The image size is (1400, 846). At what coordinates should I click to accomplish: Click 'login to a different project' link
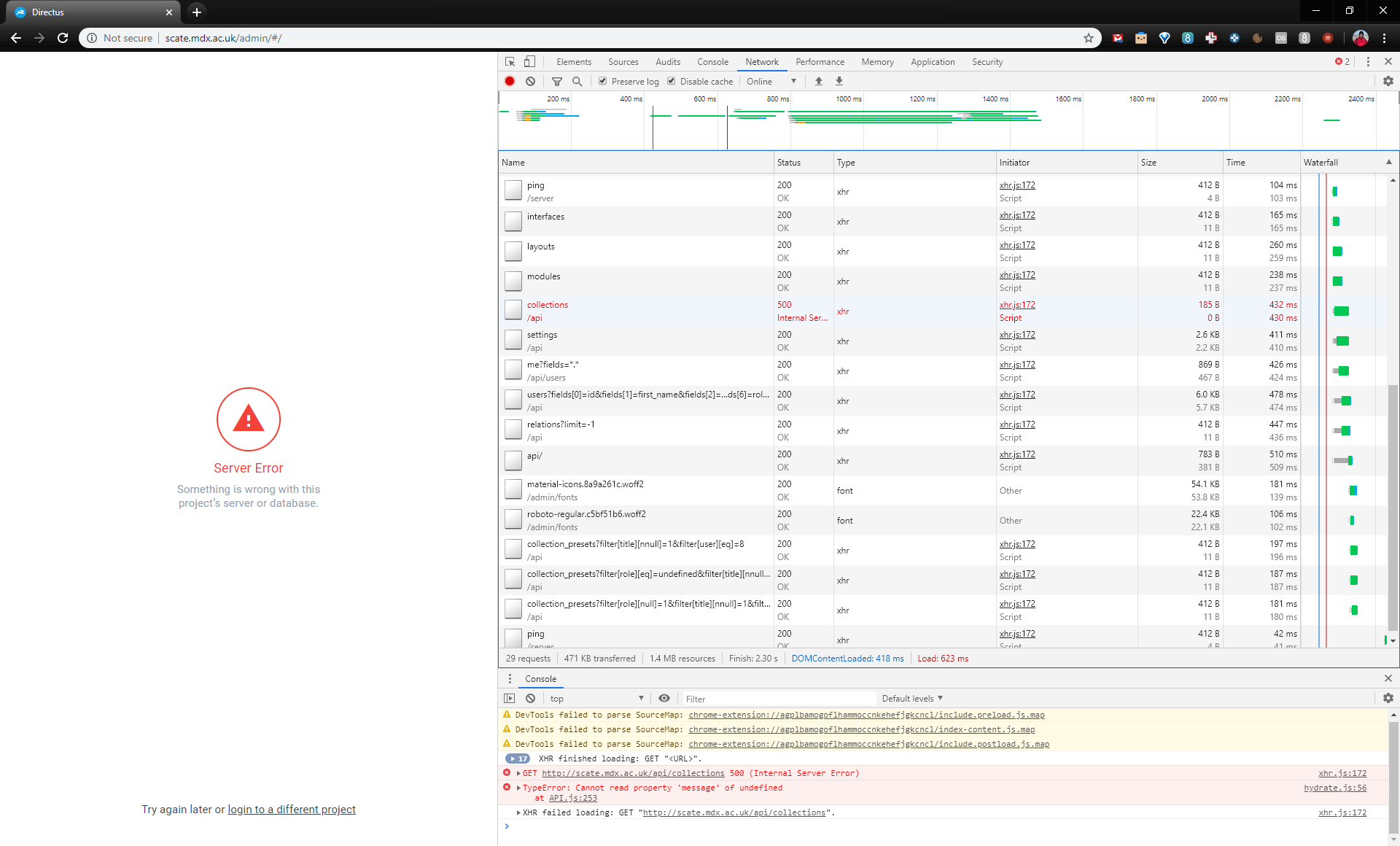[292, 810]
